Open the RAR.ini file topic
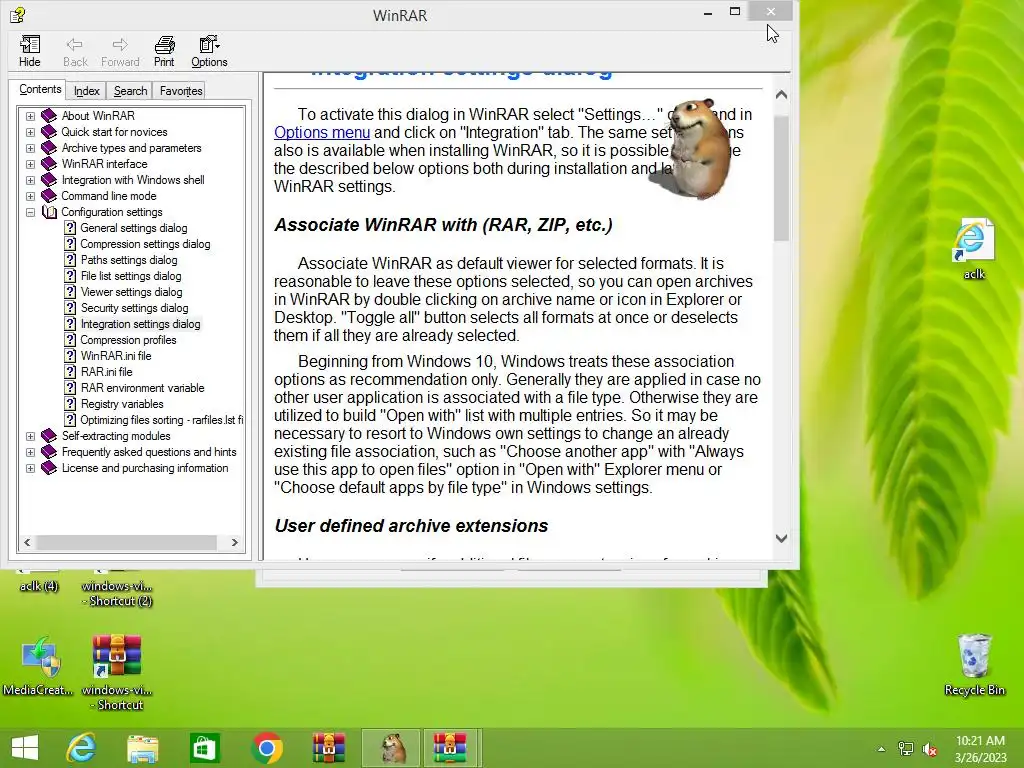 (x=106, y=372)
